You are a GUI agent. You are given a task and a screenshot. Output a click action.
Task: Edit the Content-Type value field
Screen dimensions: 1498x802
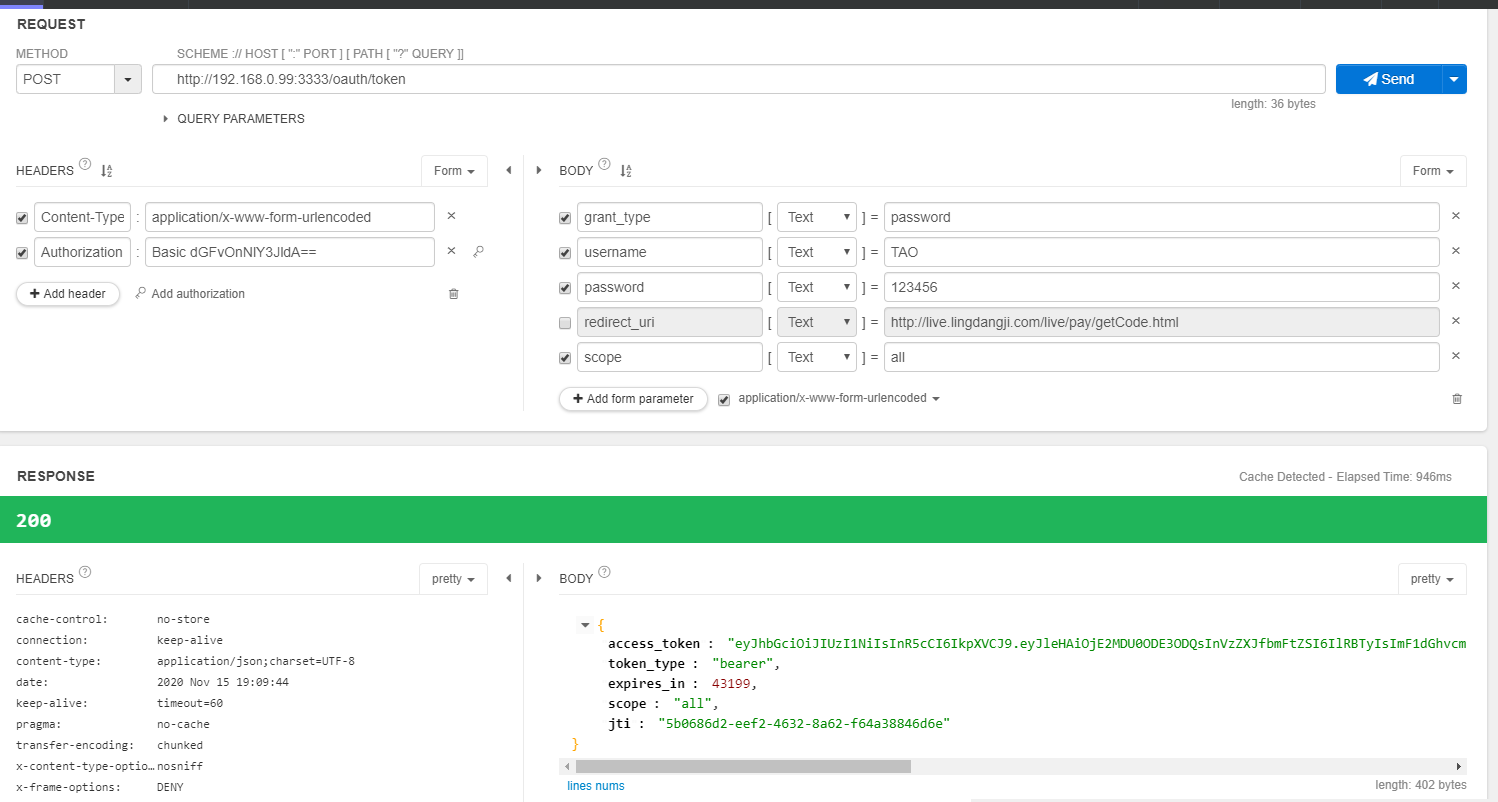point(290,217)
